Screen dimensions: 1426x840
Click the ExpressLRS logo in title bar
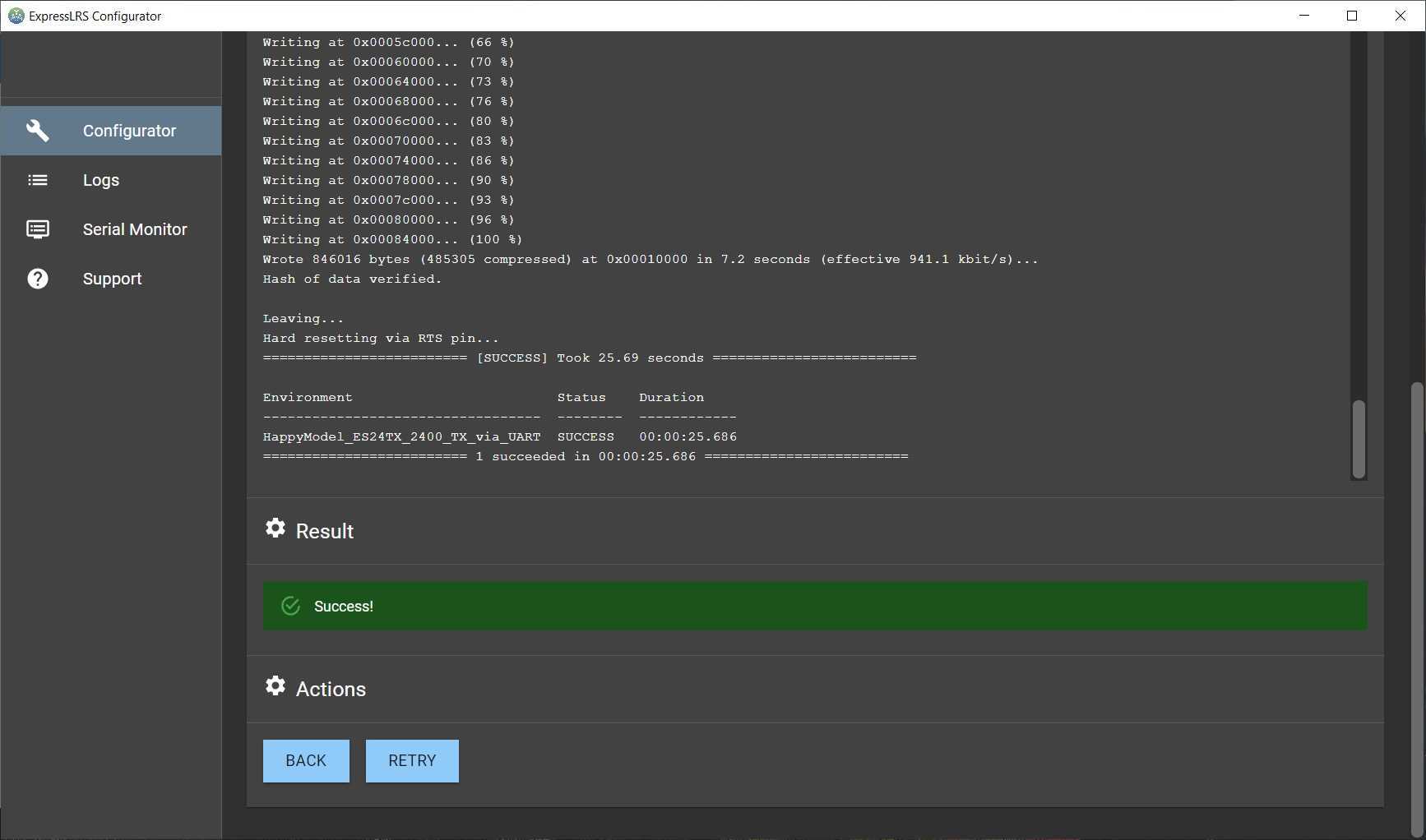16,16
